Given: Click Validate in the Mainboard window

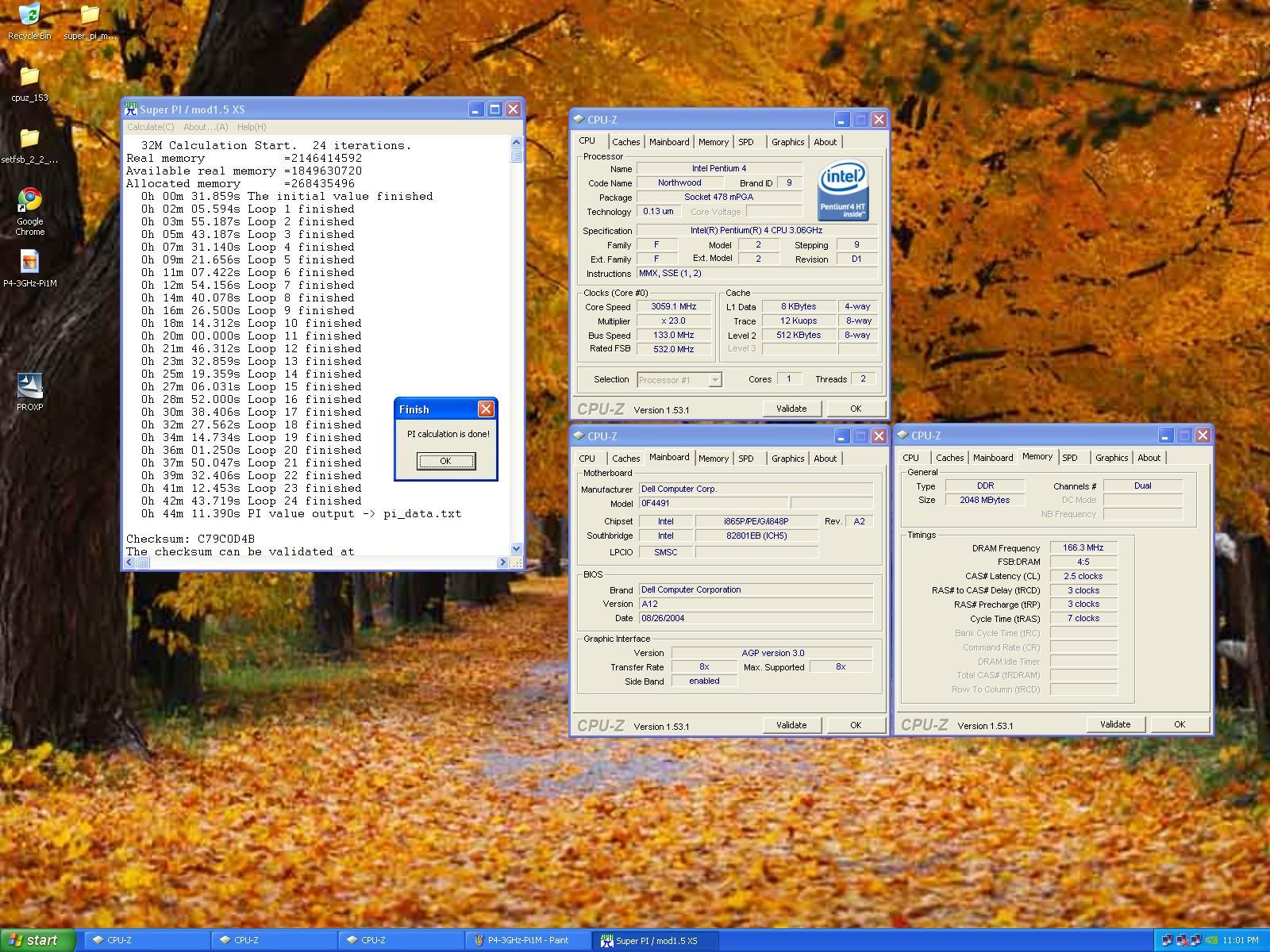Looking at the screenshot, I should pos(791,725).
